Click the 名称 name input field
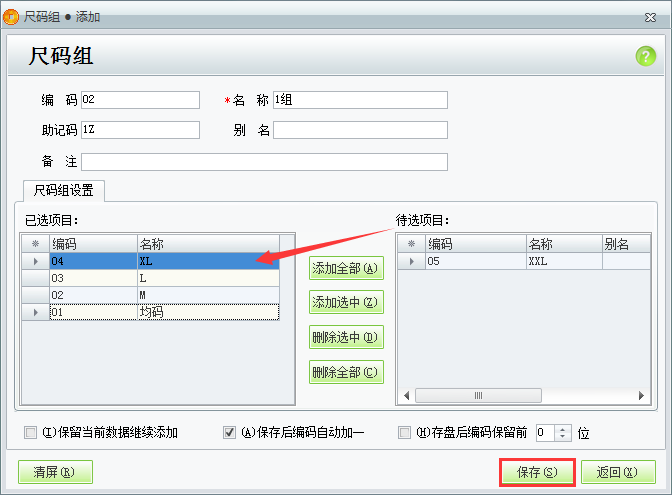The width and height of the screenshot is (672, 495). coord(360,100)
